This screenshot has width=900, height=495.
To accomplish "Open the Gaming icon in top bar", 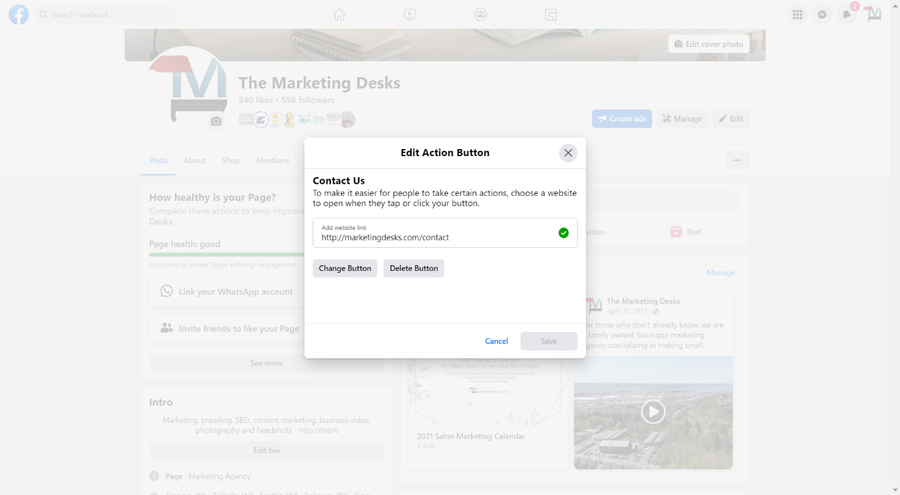I will coord(551,14).
